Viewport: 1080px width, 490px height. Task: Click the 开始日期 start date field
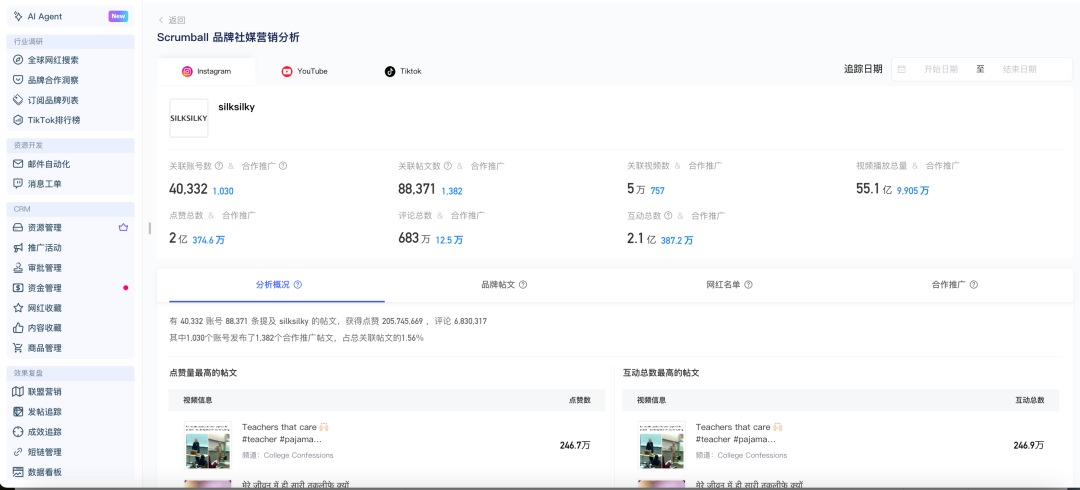tap(941, 69)
